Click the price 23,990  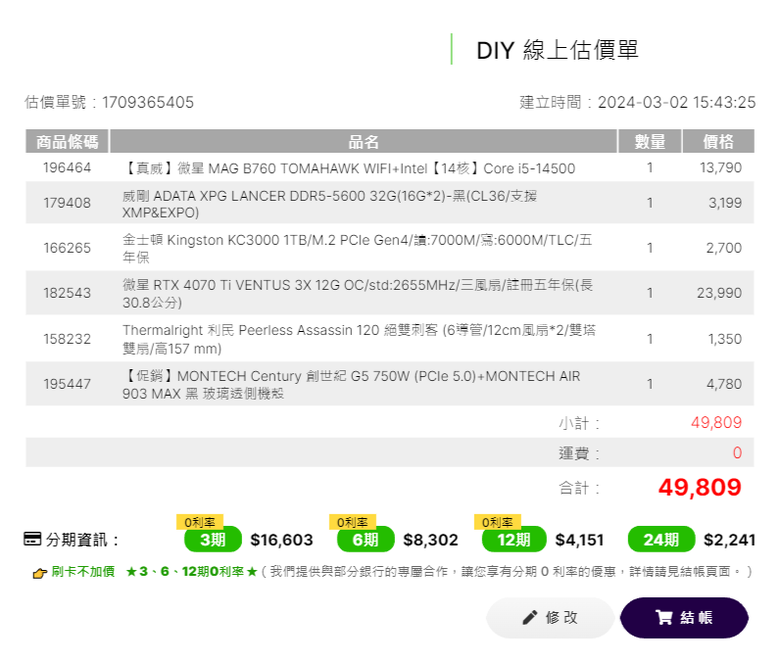coord(719,293)
